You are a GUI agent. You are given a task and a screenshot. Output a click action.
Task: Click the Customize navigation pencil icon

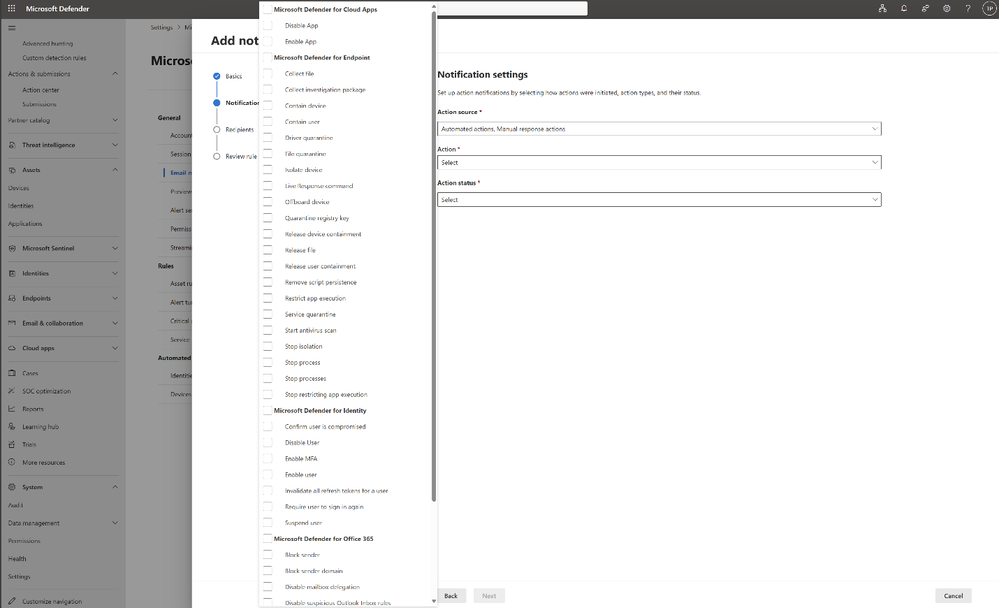point(12,602)
